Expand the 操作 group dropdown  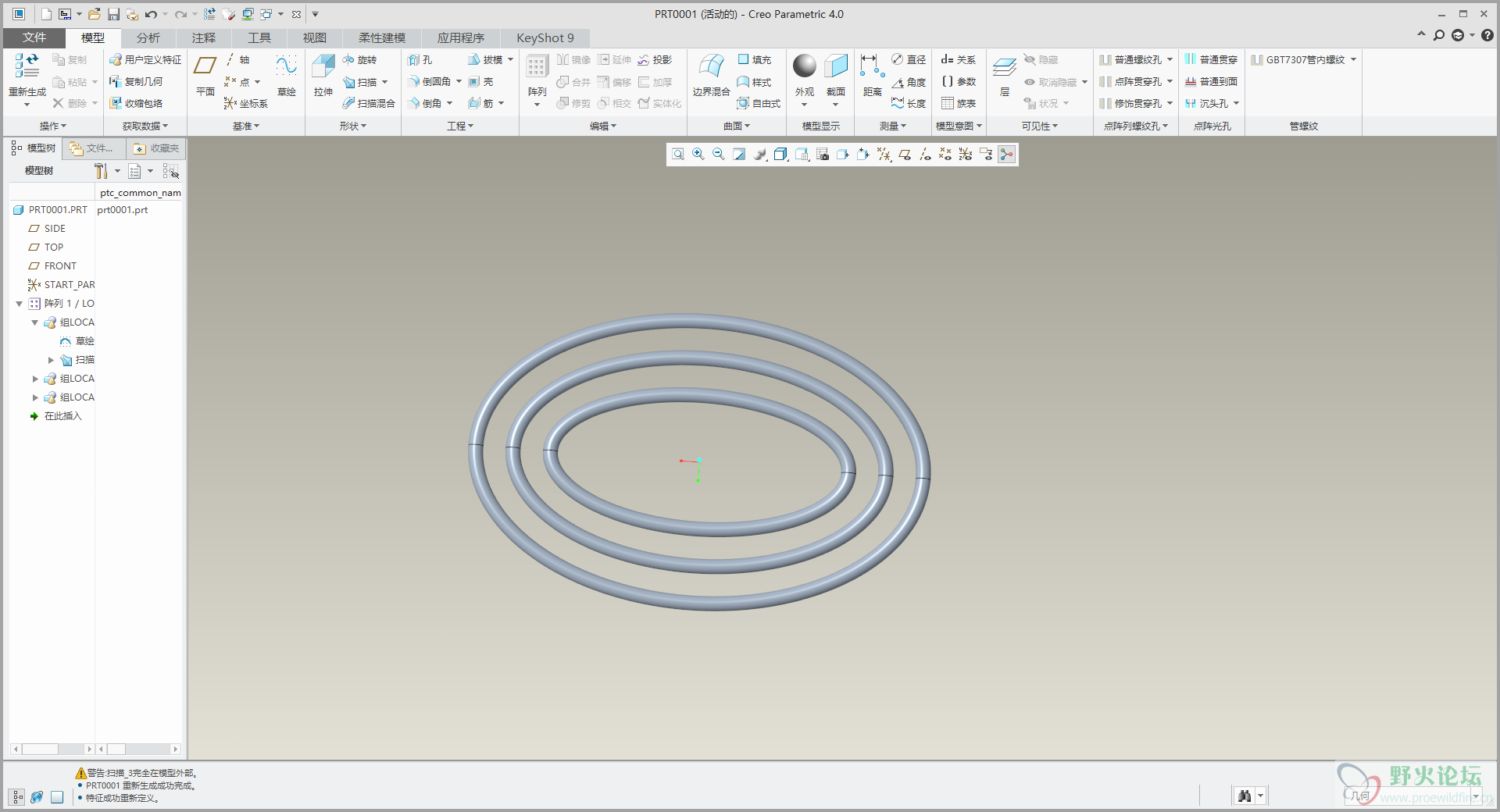pos(53,126)
